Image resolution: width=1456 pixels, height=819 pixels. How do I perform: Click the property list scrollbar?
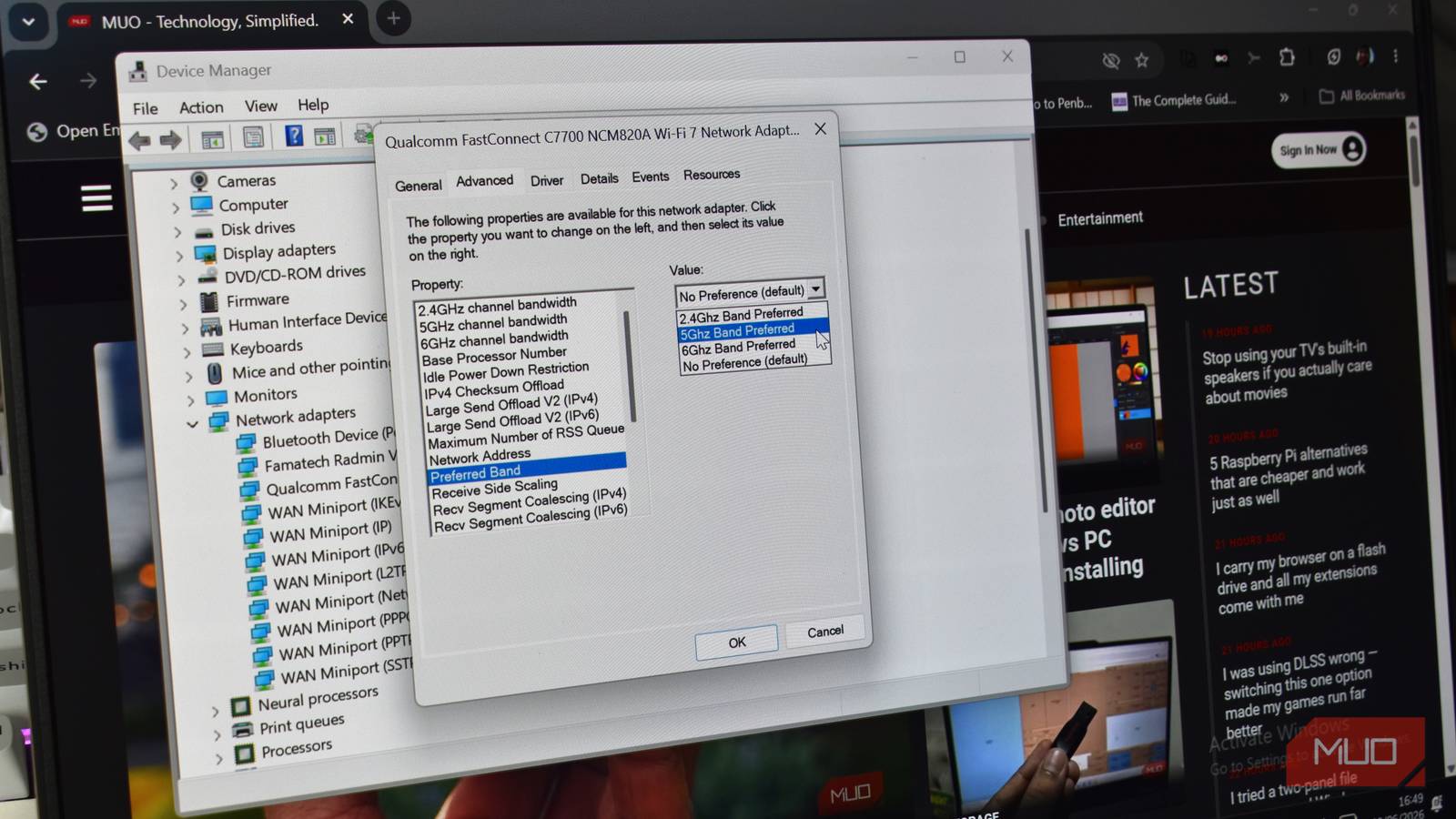(x=628, y=369)
